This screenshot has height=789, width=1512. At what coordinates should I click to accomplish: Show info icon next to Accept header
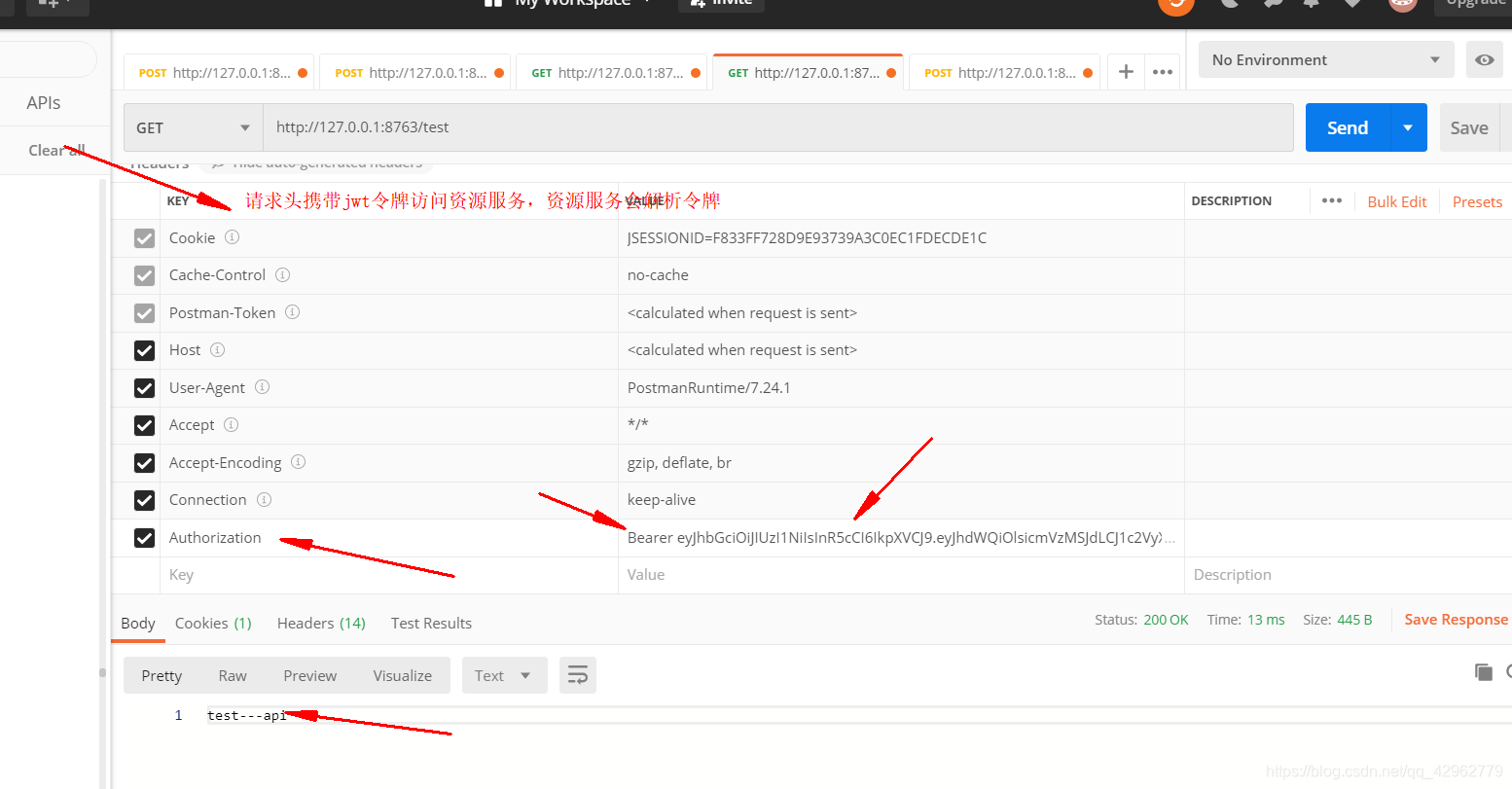(231, 424)
